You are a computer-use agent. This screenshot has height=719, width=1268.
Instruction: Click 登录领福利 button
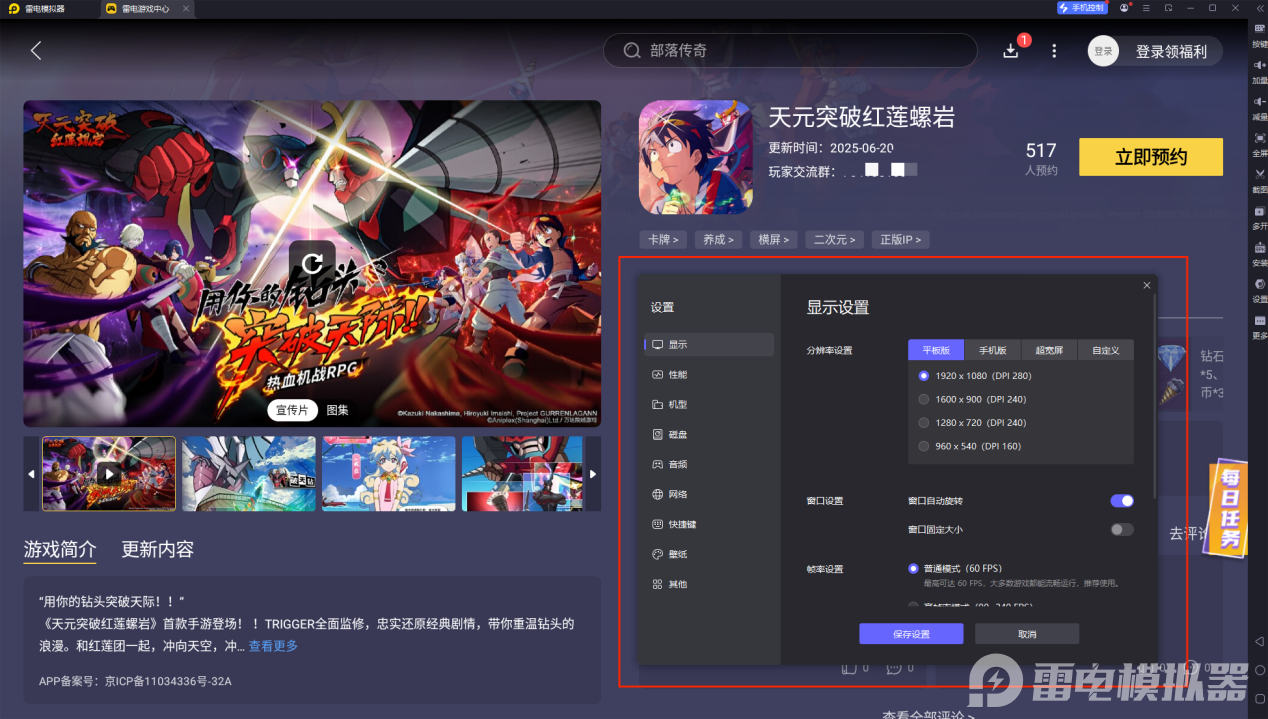pos(1171,51)
